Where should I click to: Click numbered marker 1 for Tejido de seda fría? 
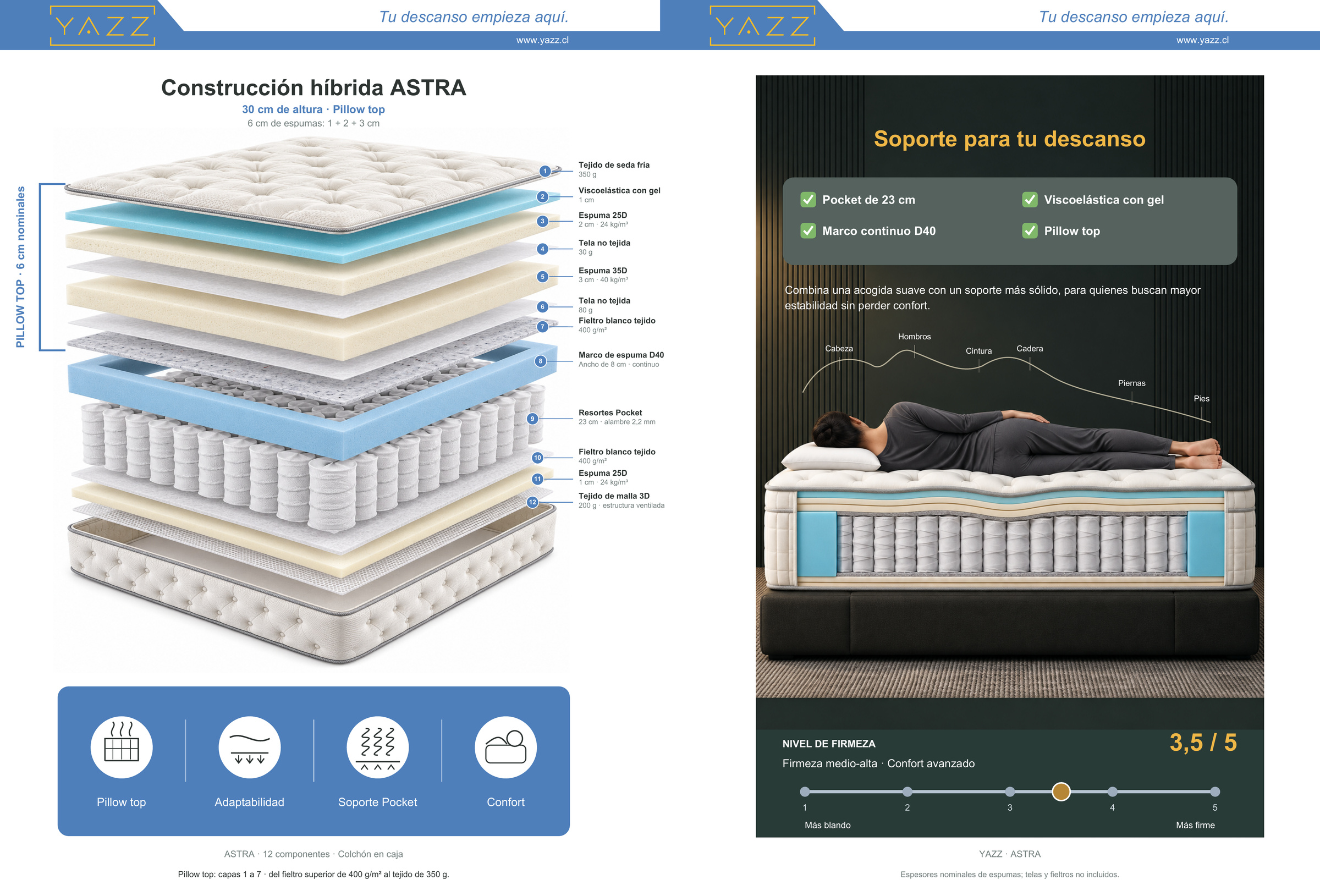point(545,171)
